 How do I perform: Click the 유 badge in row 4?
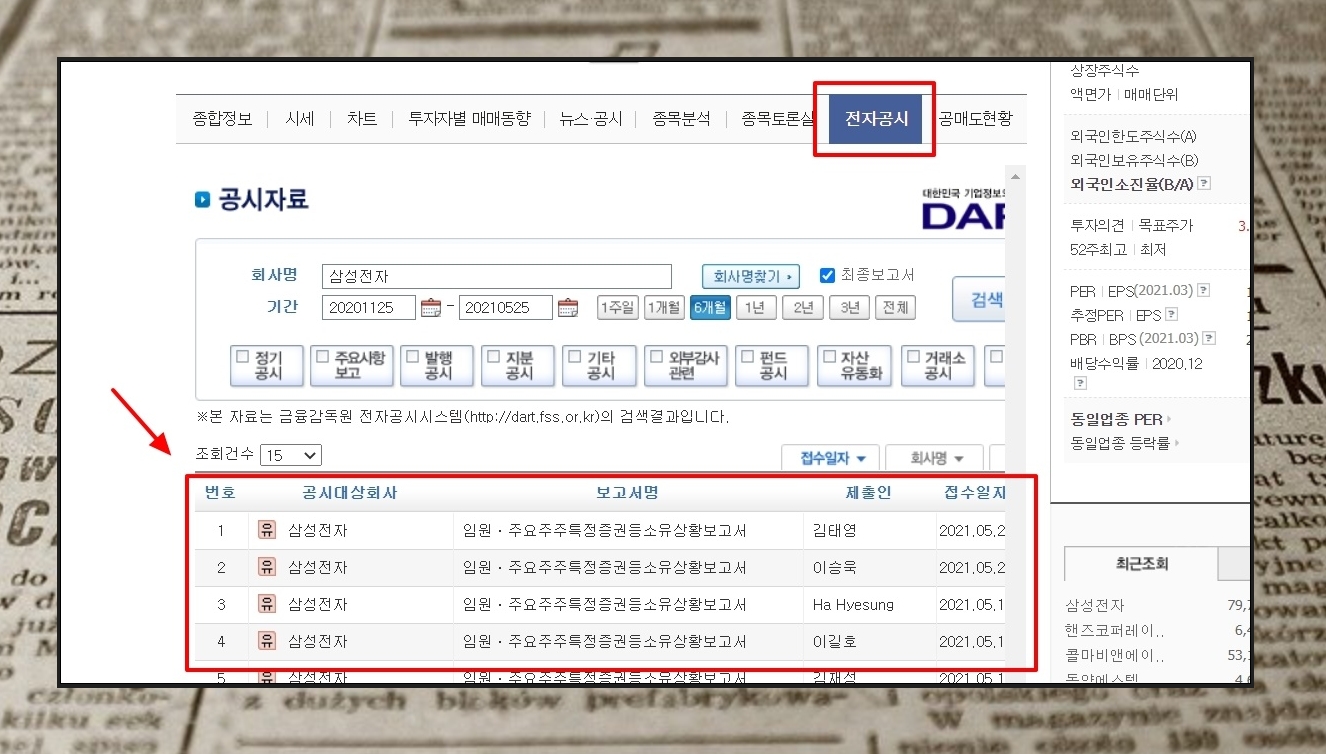(267, 641)
